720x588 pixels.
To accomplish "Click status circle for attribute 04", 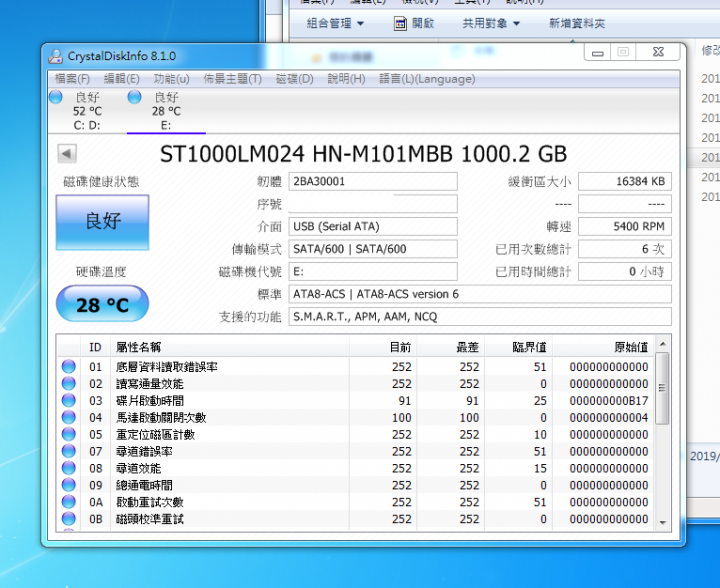I will [x=68, y=417].
